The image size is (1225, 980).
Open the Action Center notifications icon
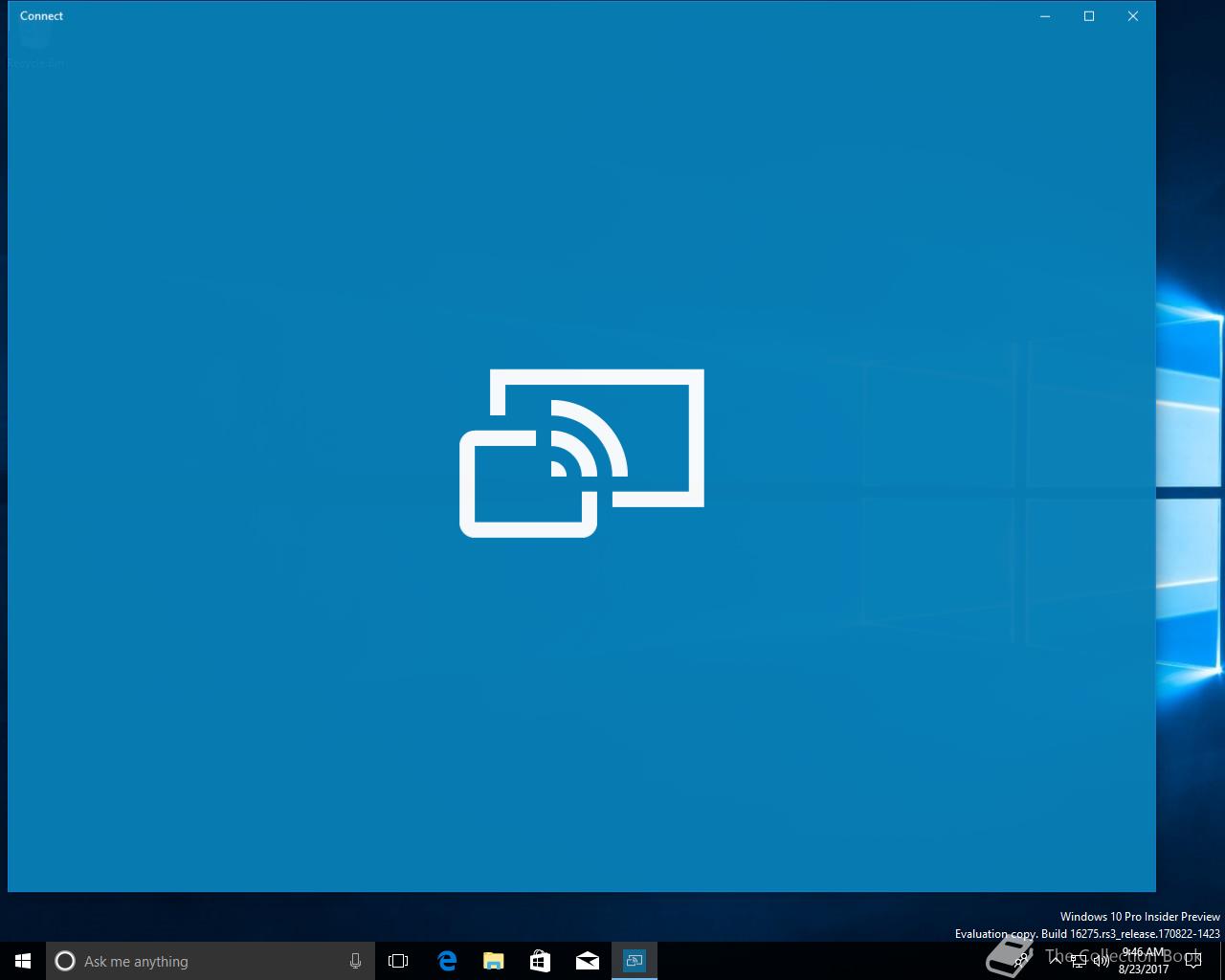(1193, 961)
